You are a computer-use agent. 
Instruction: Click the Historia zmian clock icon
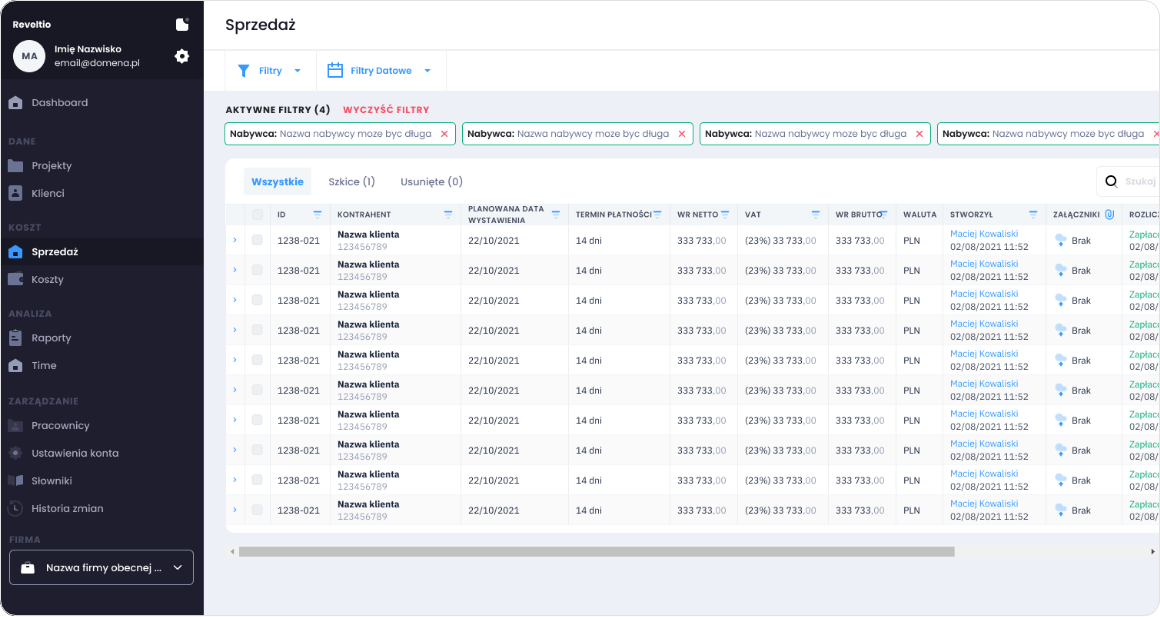pyautogui.click(x=15, y=508)
